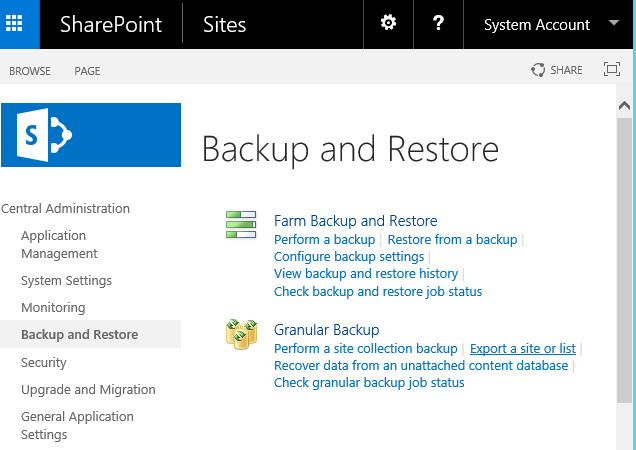Image resolution: width=636 pixels, height=450 pixels.
Task: Click the SharePoint title in header
Action: pyautogui.click(x=111, y=24)
